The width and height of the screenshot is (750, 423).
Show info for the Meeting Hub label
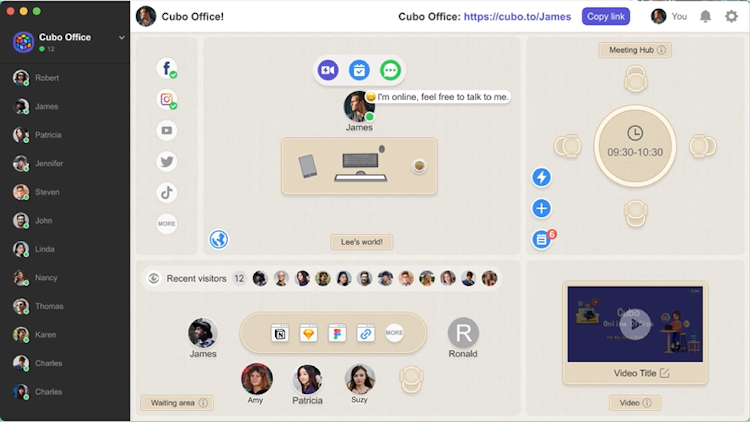click(x=662, y=50)
